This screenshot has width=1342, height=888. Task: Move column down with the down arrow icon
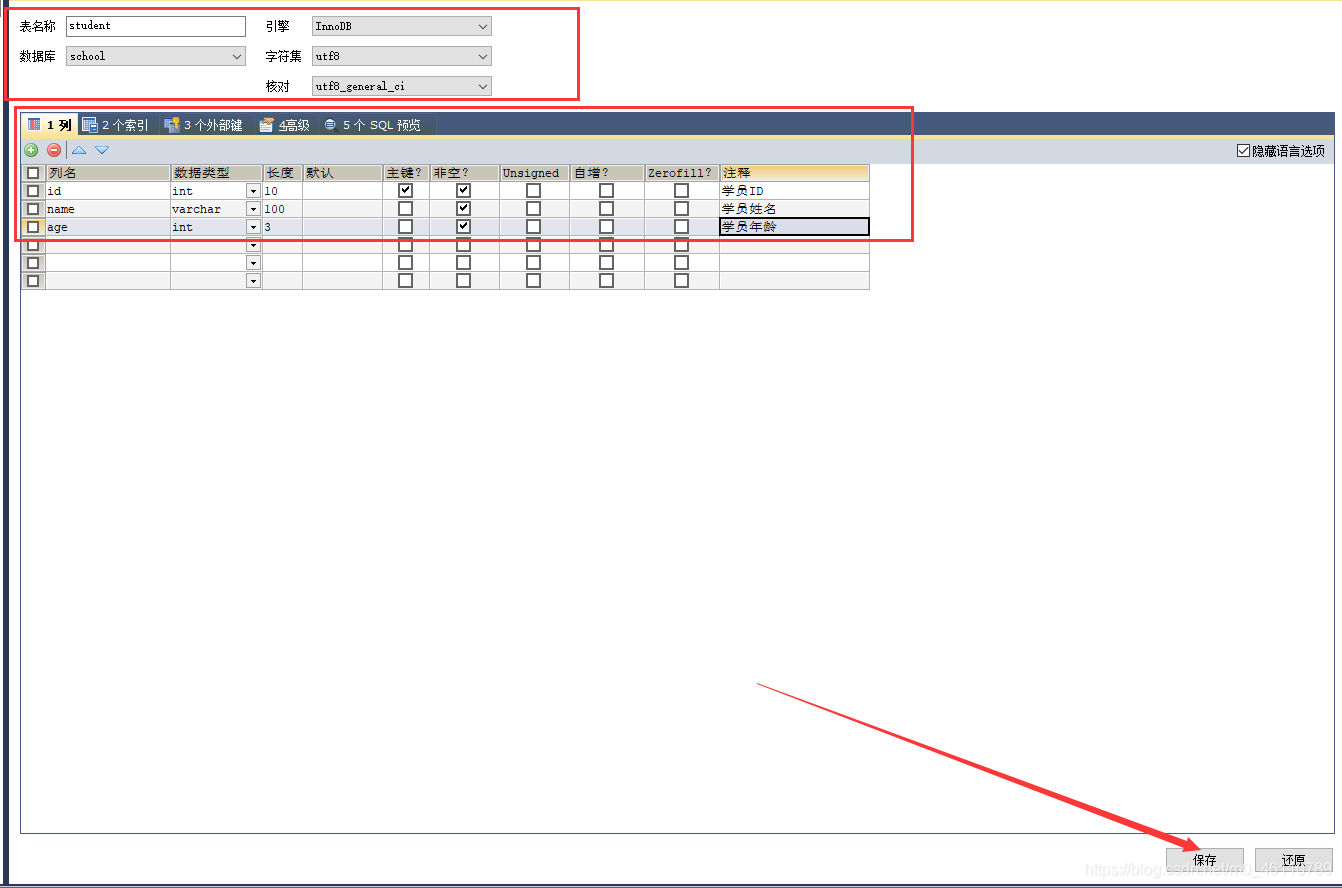(x=102, y=150)
